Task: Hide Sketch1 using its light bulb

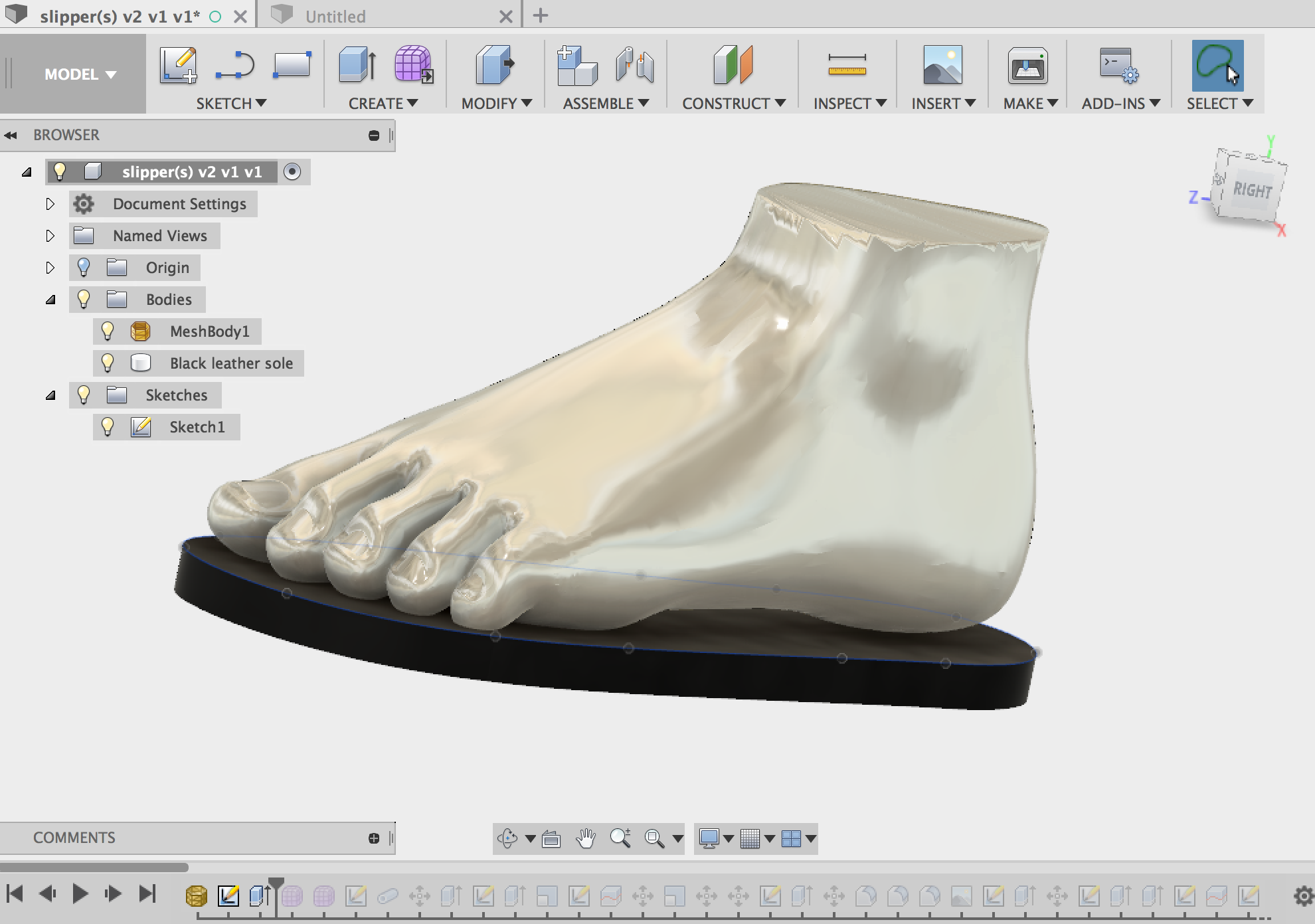Action: [108, 427]
